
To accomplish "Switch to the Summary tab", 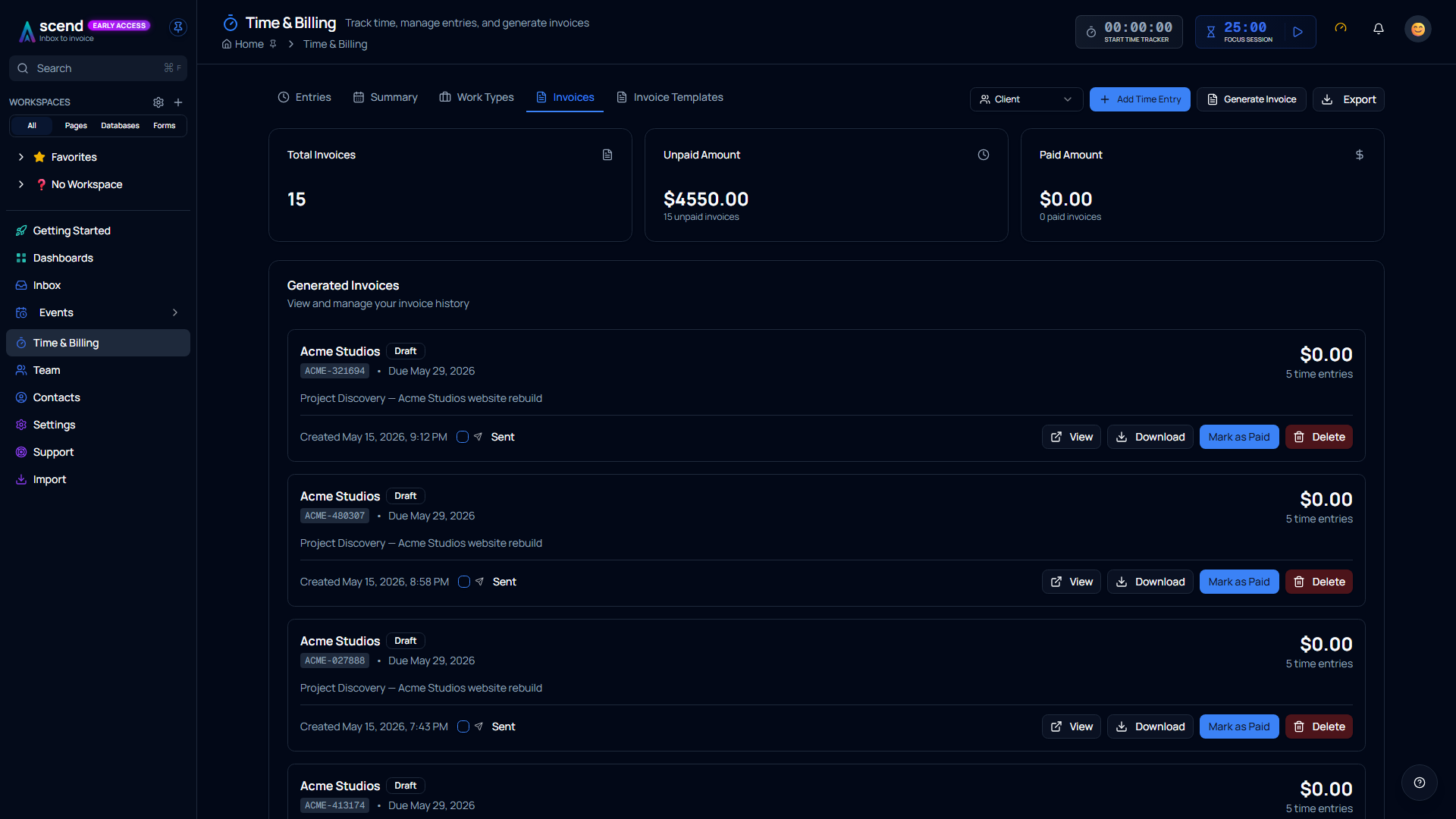I will click(x=385, y=97).
